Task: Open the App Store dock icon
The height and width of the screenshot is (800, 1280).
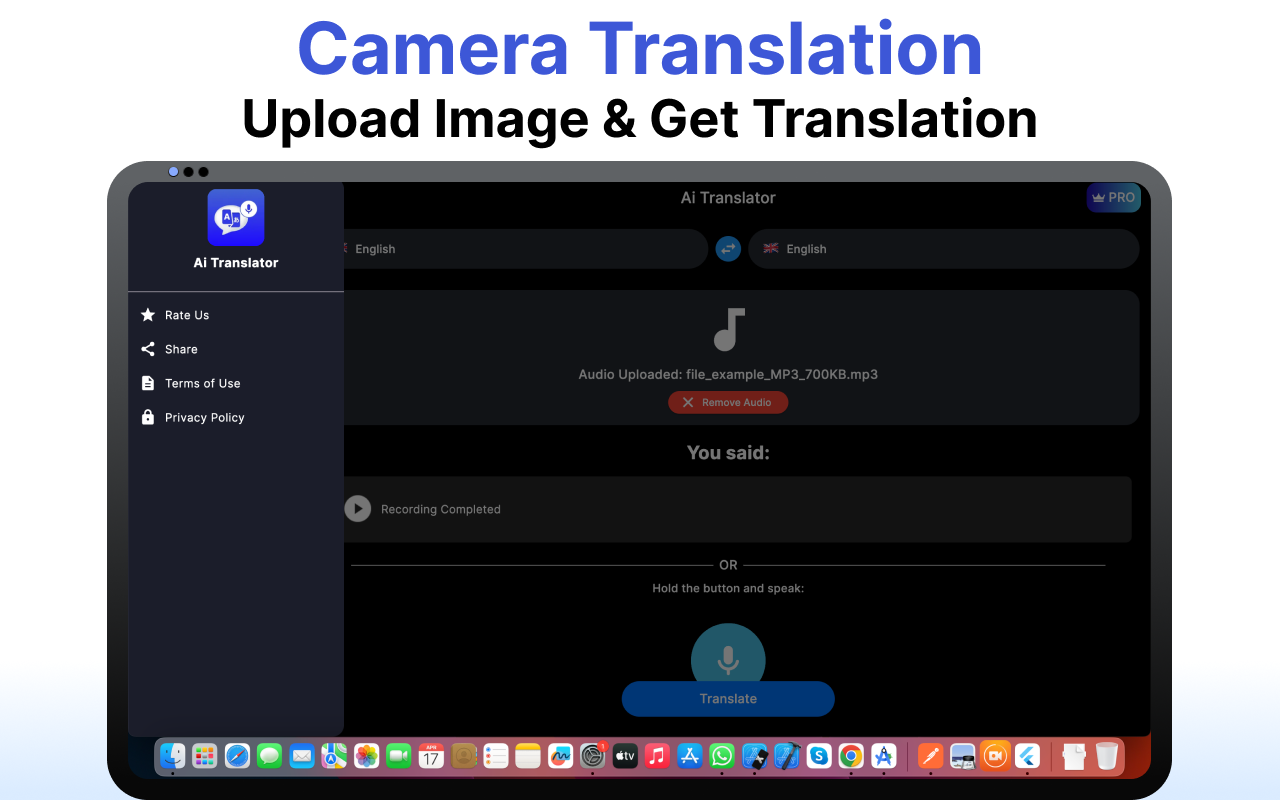Action: point(690,756)
